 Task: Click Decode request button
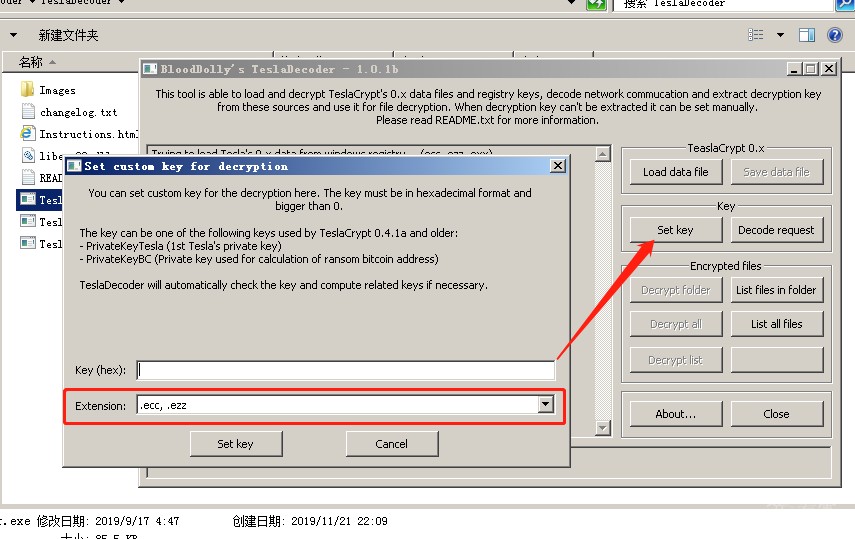click(x=776, y=230)
